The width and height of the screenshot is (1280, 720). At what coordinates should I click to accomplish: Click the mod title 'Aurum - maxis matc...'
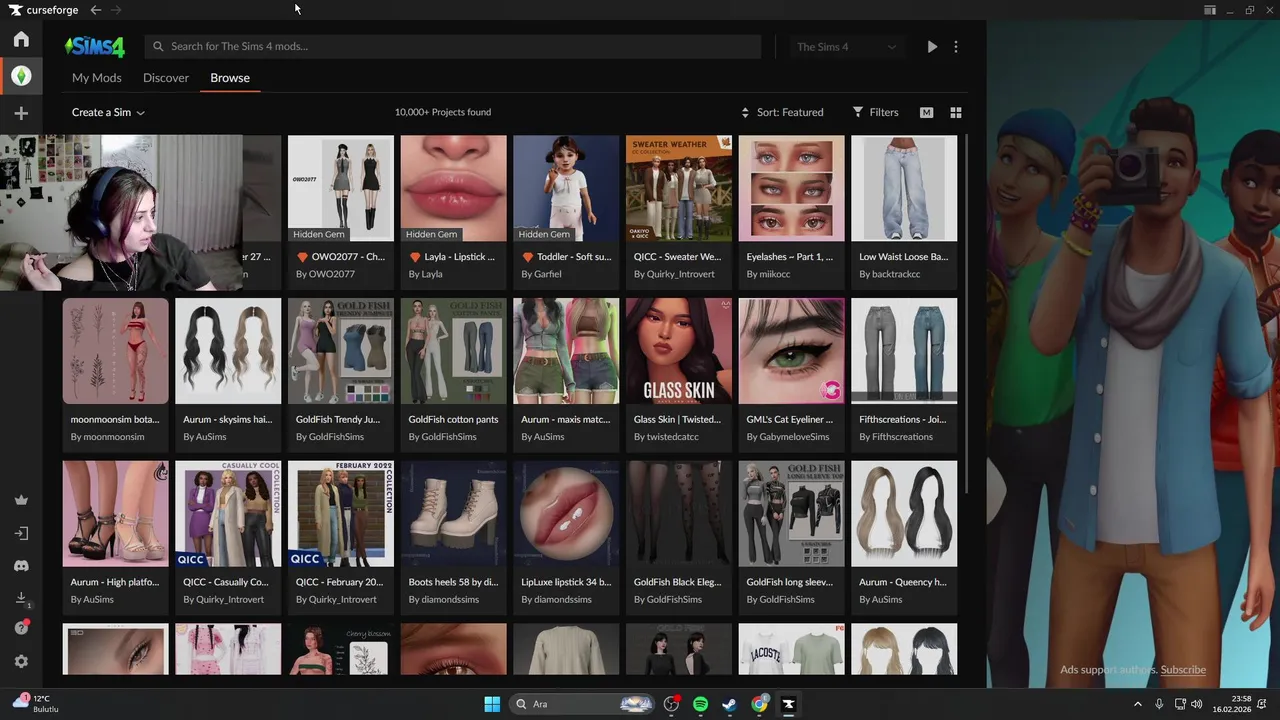(x=565, y=420)
